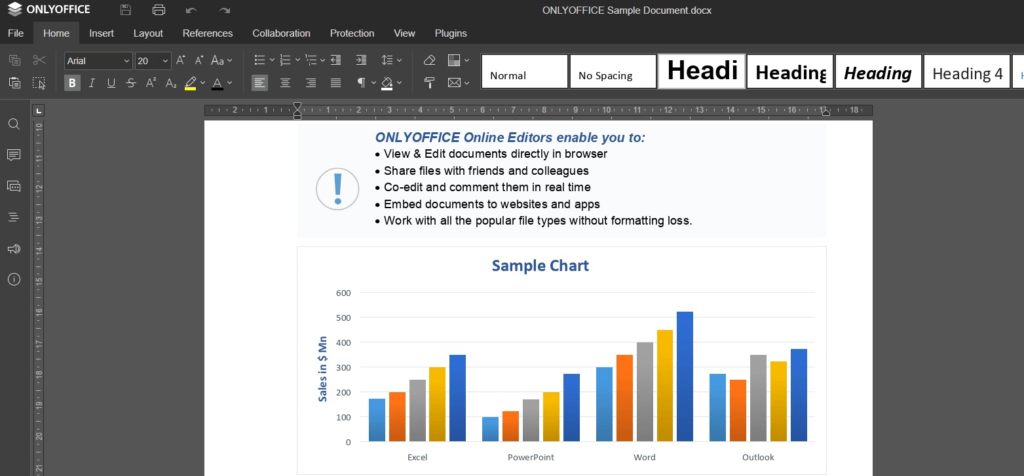Click the tab stop selector at ruler corner
This screenshot has height=476, width=1024.
(x=39, y=110)
